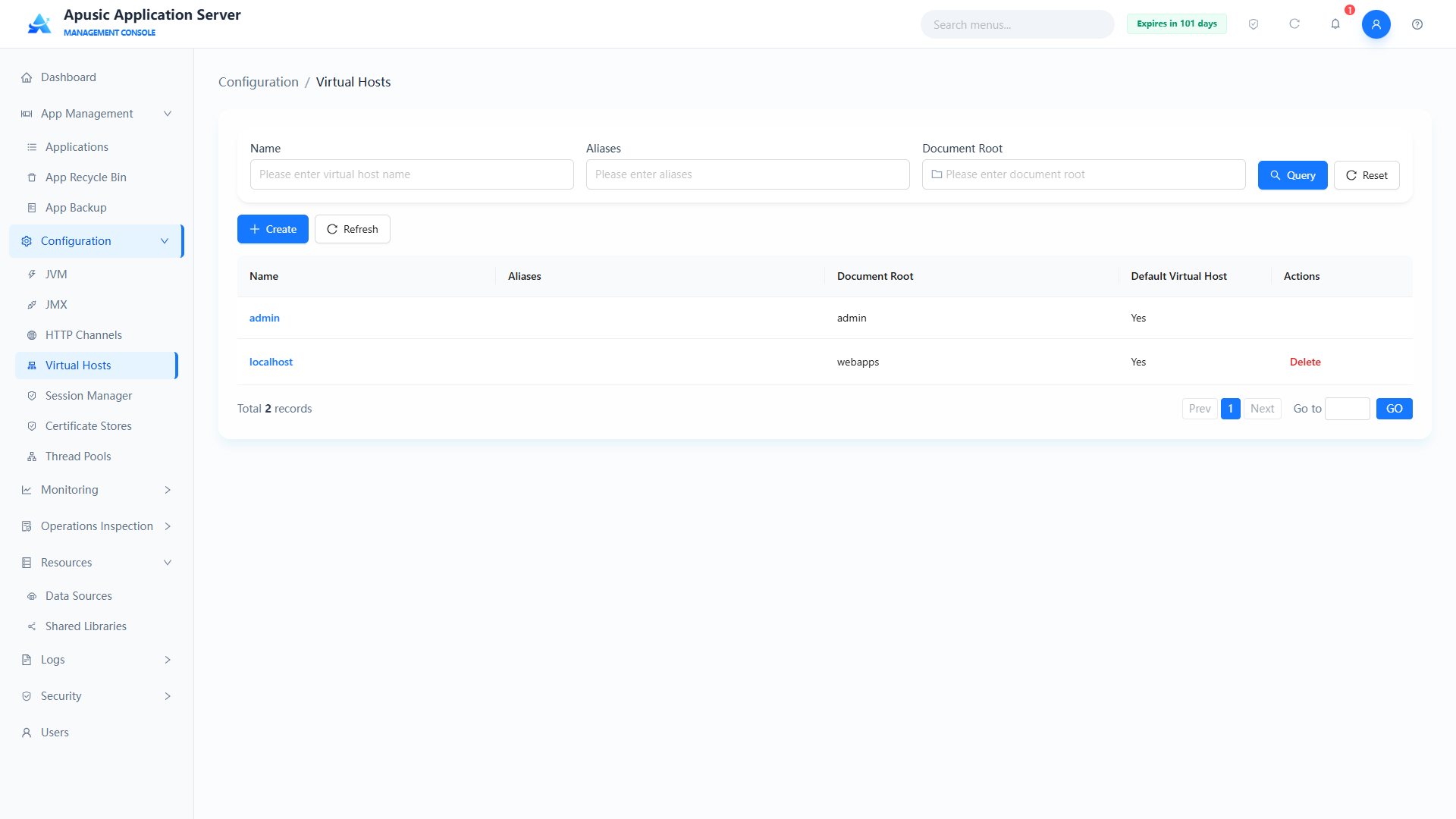
Task: Click the Shared Libraries share icon
Action: (x=32, y=626)
